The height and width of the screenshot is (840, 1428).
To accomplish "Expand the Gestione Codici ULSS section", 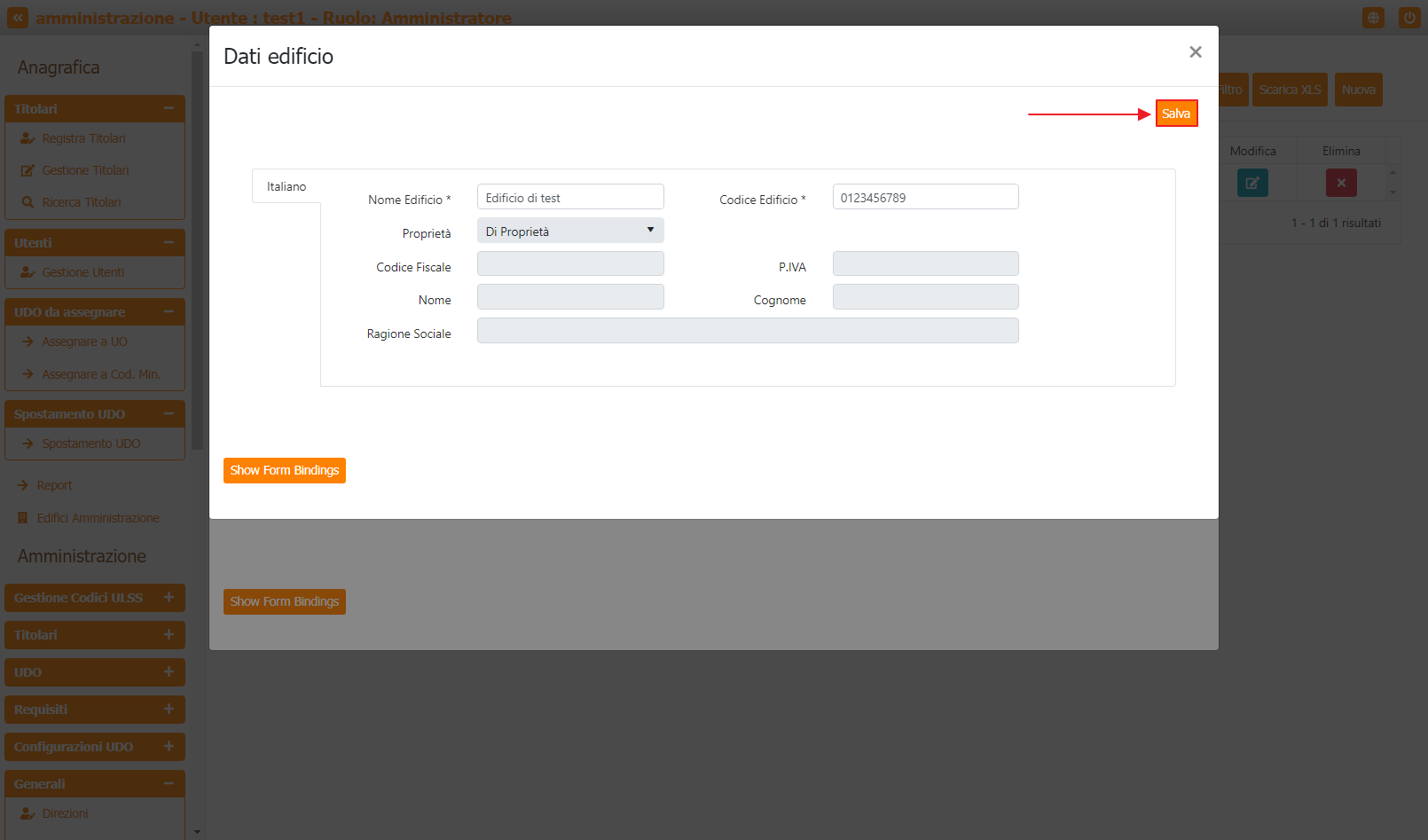I will (x=169, y=598).
